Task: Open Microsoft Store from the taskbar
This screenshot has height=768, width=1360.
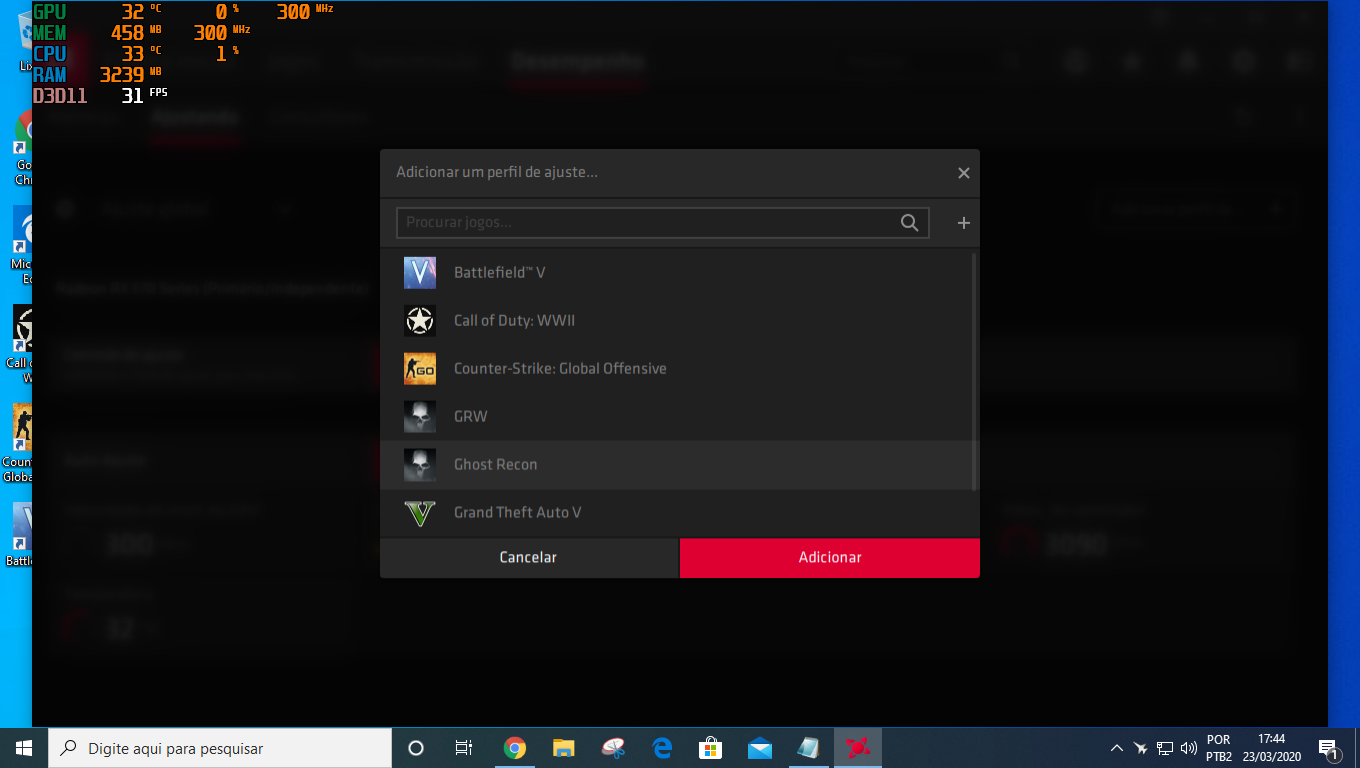Action: click(711, 748)
